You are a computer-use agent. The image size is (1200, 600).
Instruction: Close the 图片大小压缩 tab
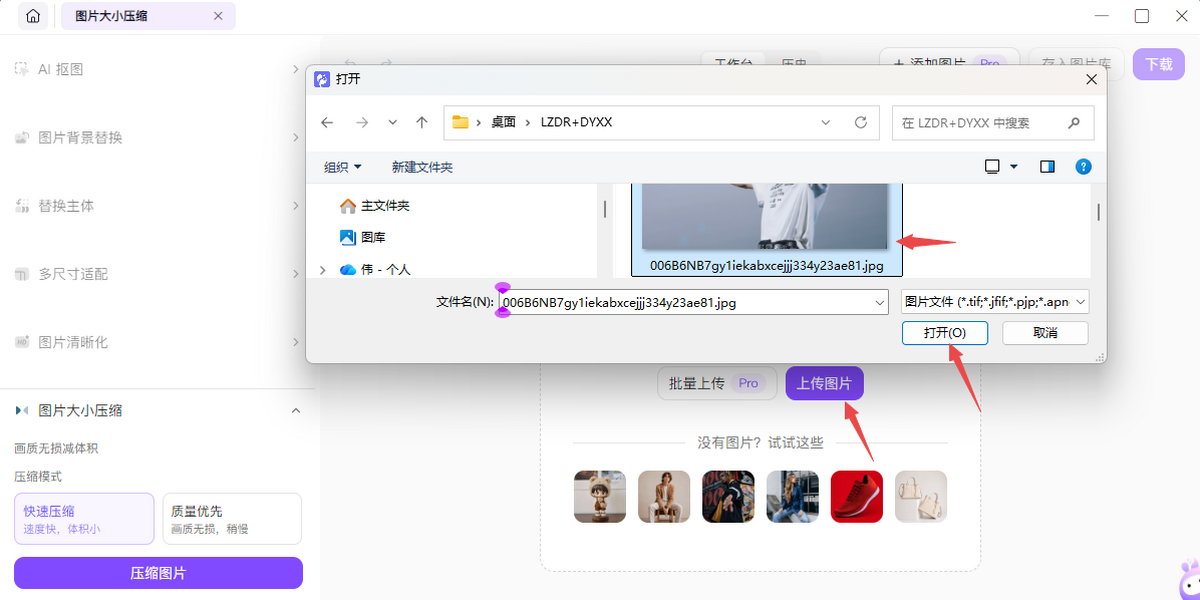219,16
